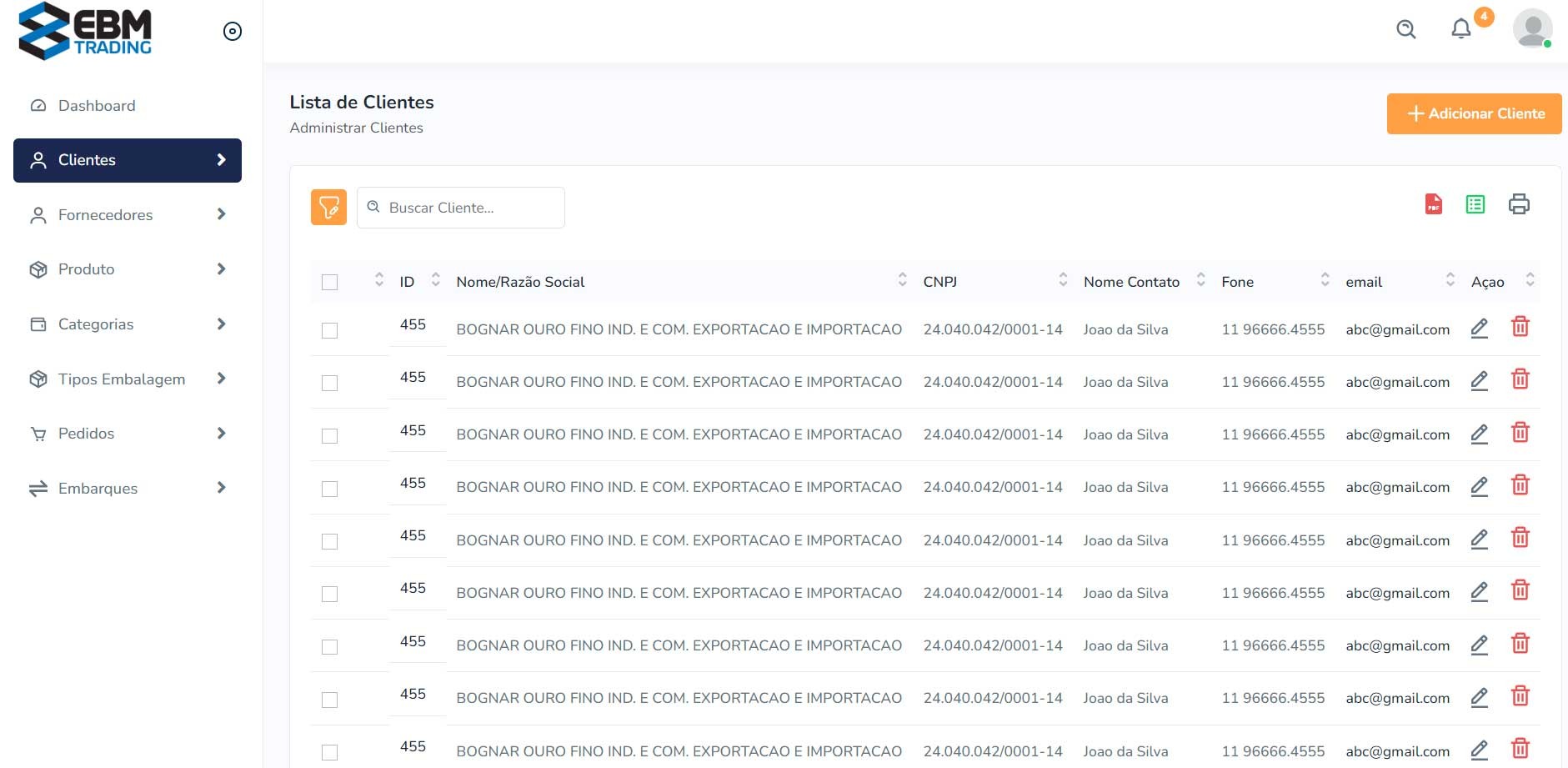This screenshot has height=768, width=1568.
Task: Open the user profile avatar
Action: (1531, 29)
